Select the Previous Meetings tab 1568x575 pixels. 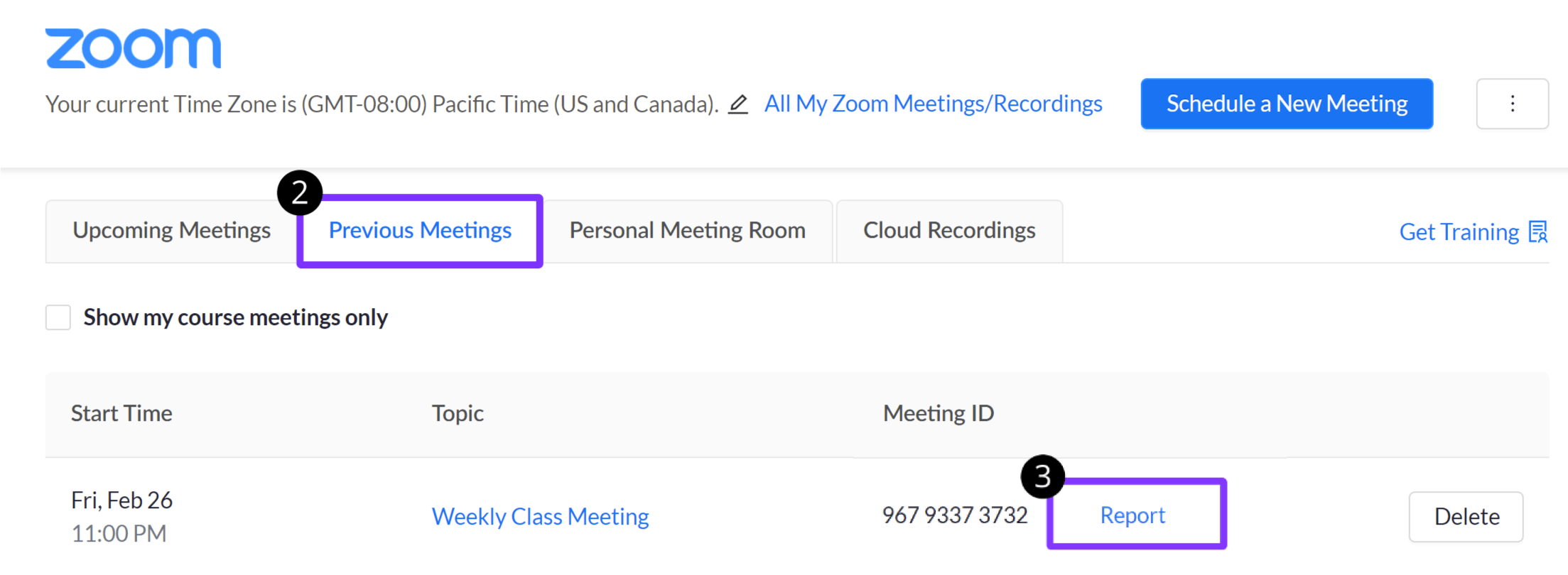click(x=419, y=230)
